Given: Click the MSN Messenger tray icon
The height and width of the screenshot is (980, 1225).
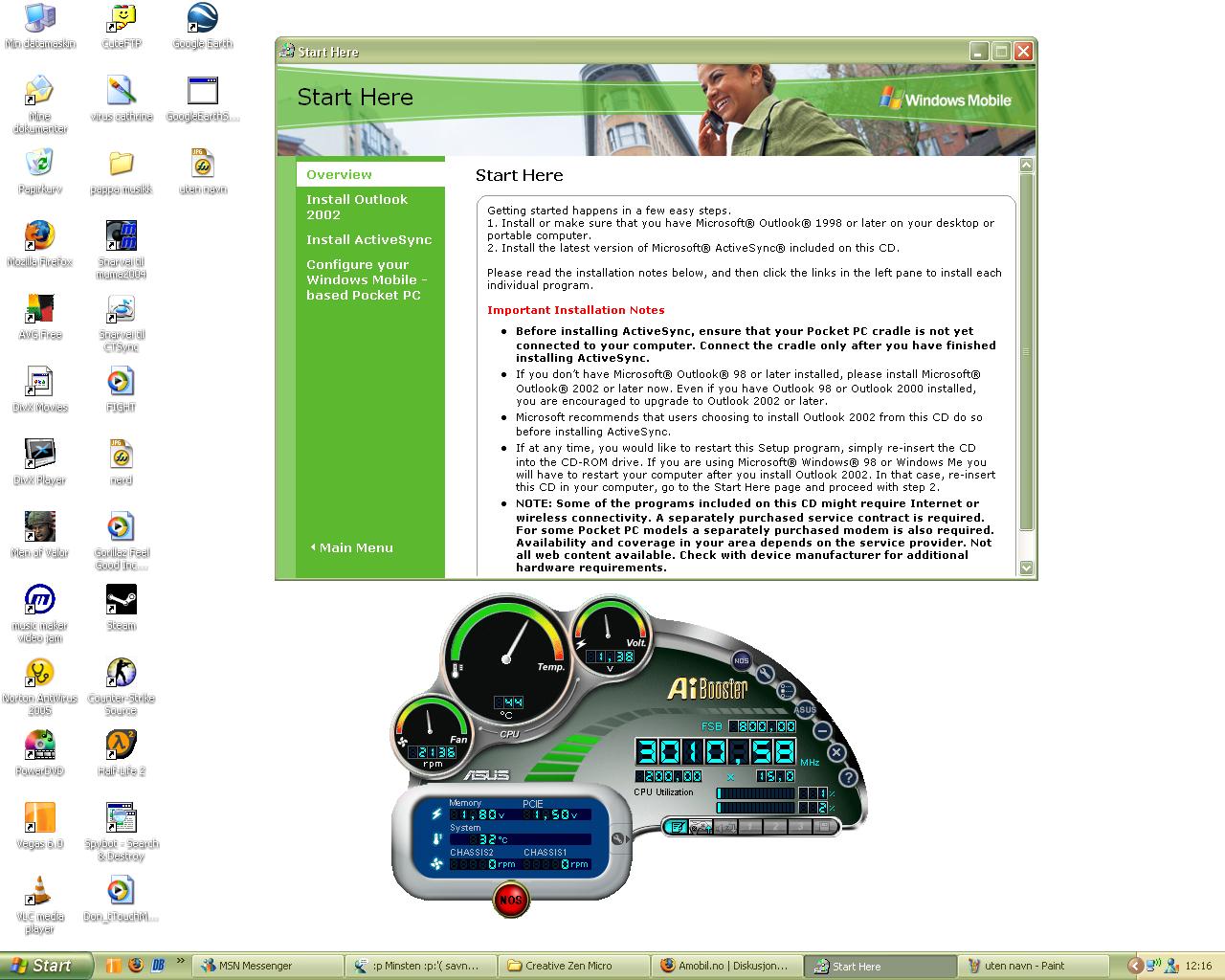Looking at the screenshot, I should (1169, 966).
